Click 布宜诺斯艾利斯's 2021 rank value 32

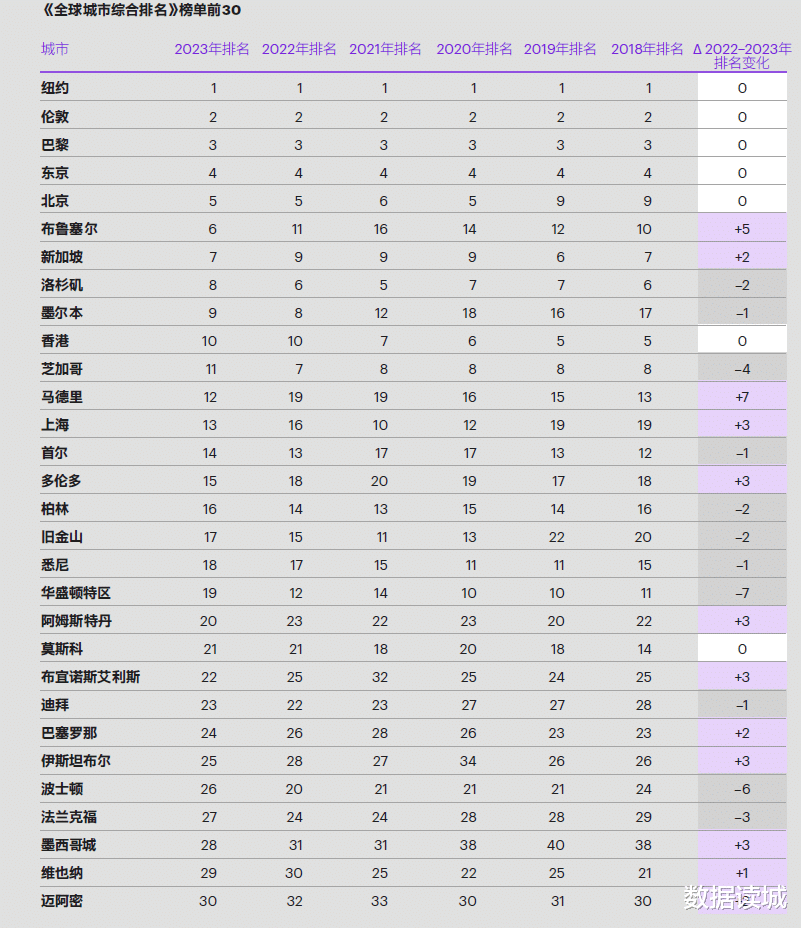click(x=380, y=677)
